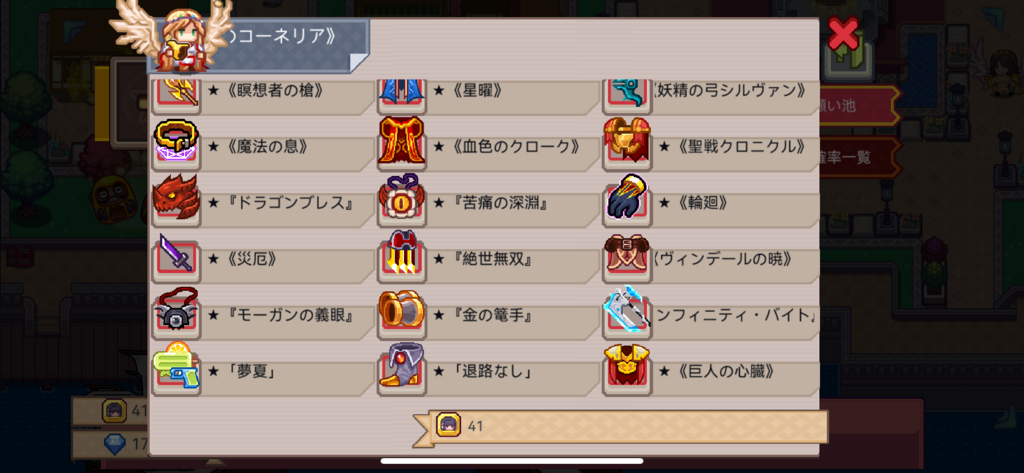Select the 聖戦クロニクル item row
The width and height of the screenshot is (1024, 473).
coord(711,147)
